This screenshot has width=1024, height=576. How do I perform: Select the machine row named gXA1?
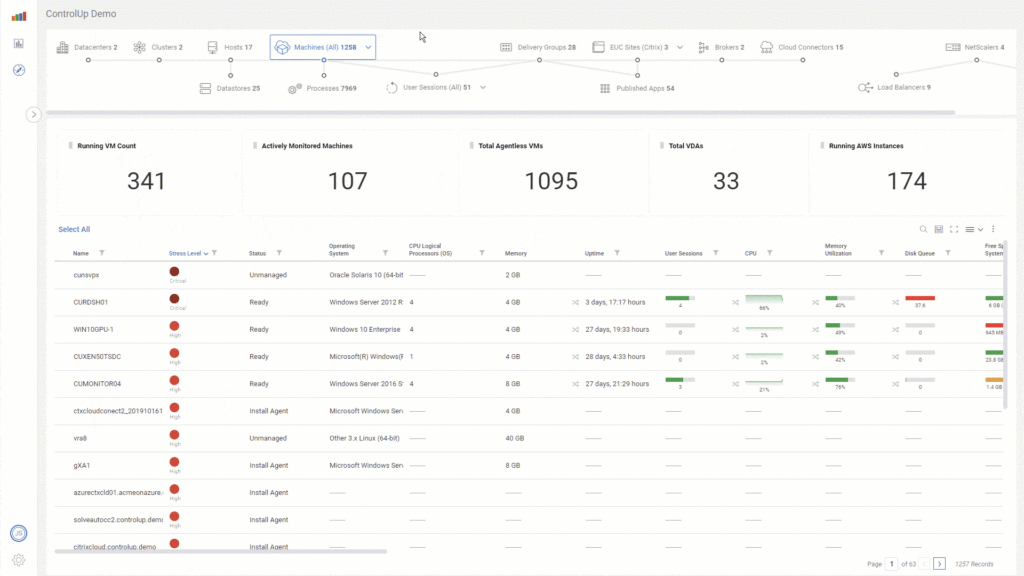[x=529, y=466]
